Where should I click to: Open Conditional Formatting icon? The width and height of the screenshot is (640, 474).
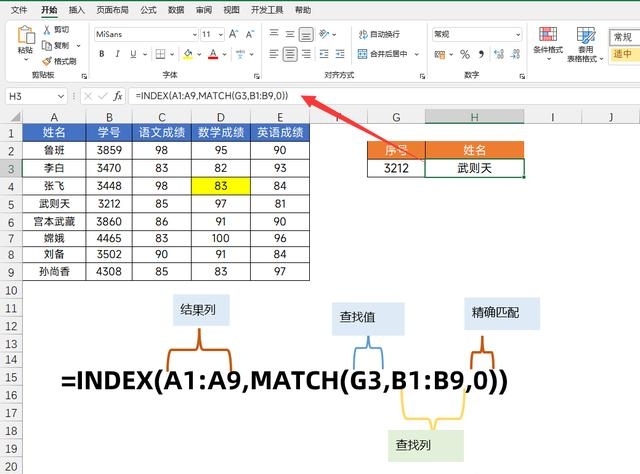[x=548, y=34]
